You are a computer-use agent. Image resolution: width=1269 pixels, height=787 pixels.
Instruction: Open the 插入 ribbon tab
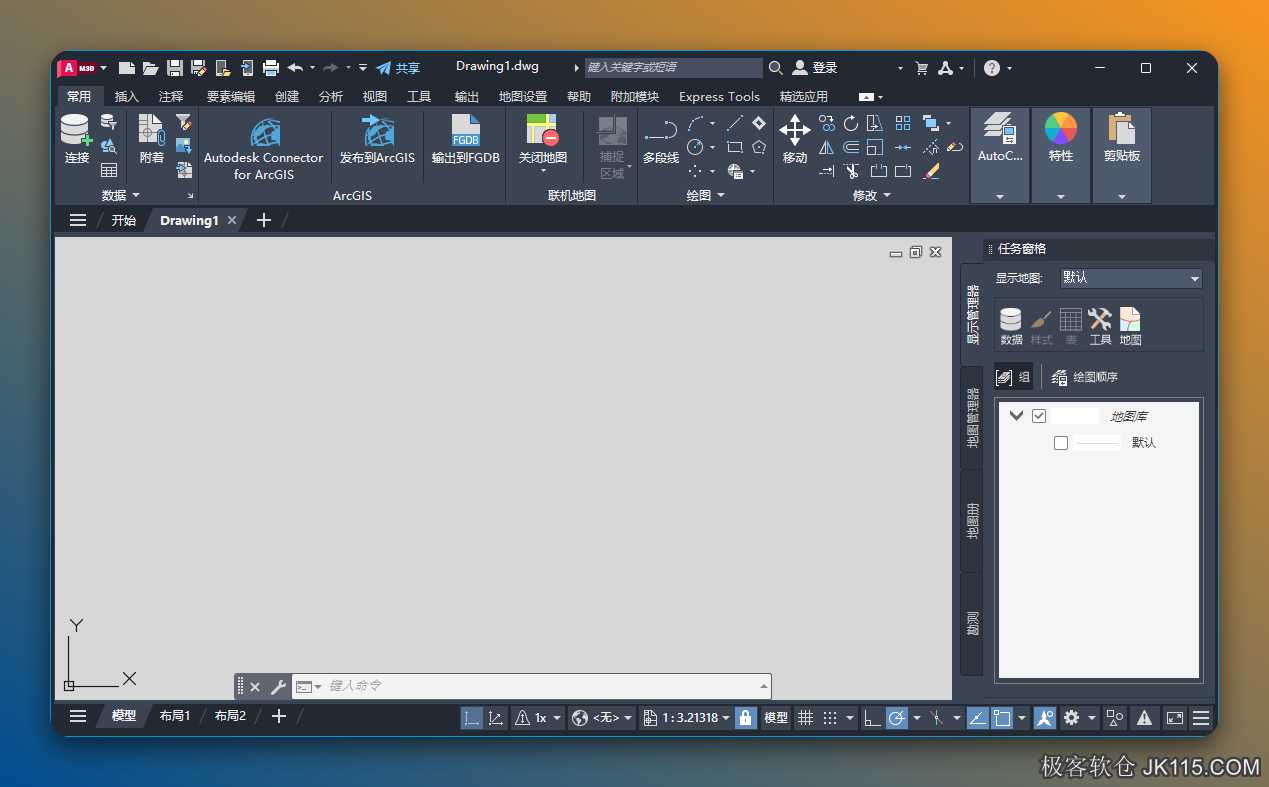pos(127,97)
